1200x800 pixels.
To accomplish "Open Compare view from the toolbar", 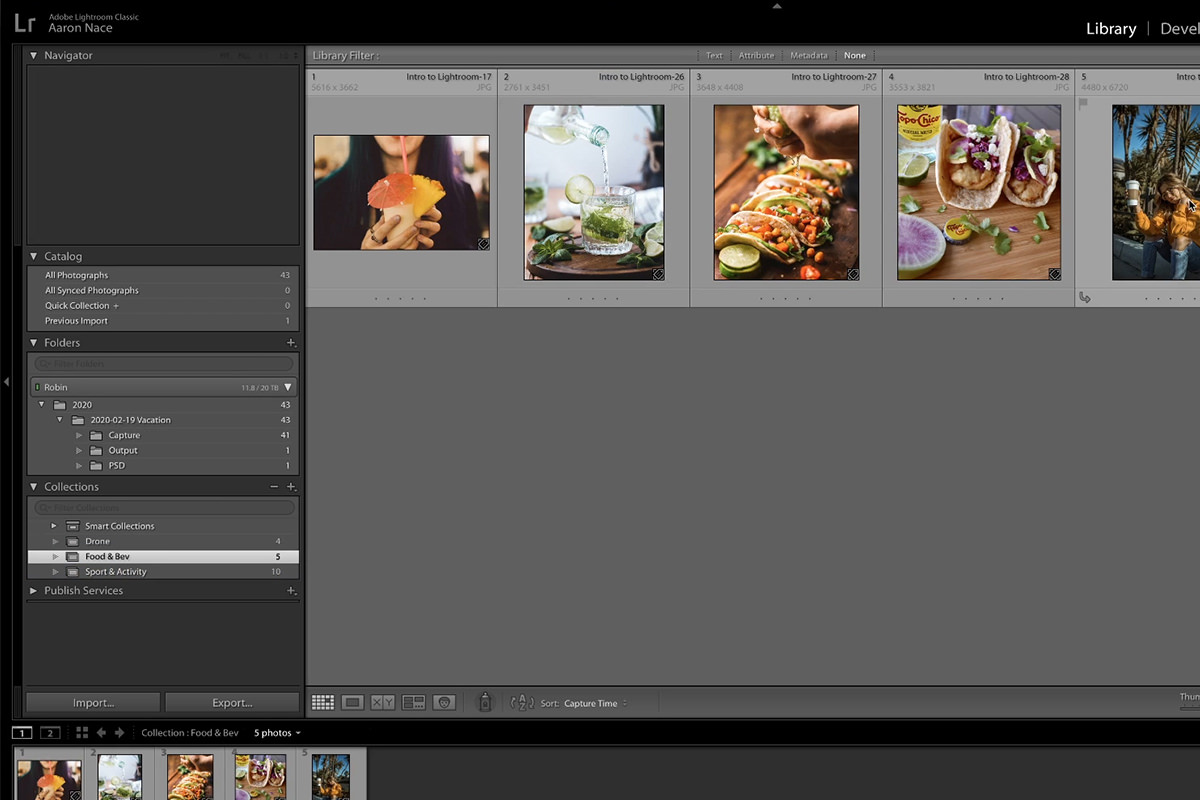I will coord(381,702).
